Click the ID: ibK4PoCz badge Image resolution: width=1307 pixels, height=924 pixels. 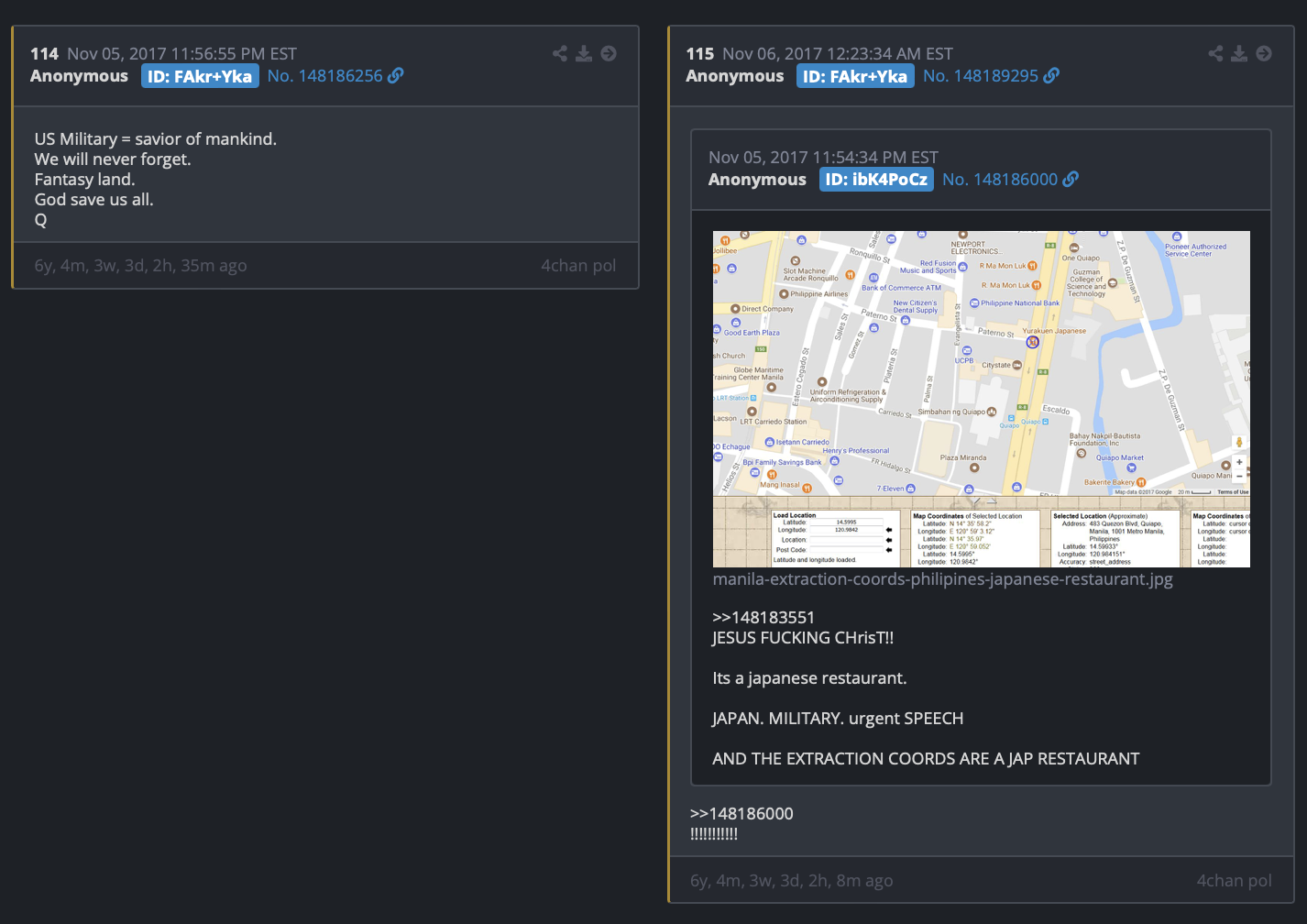point(876,180)
